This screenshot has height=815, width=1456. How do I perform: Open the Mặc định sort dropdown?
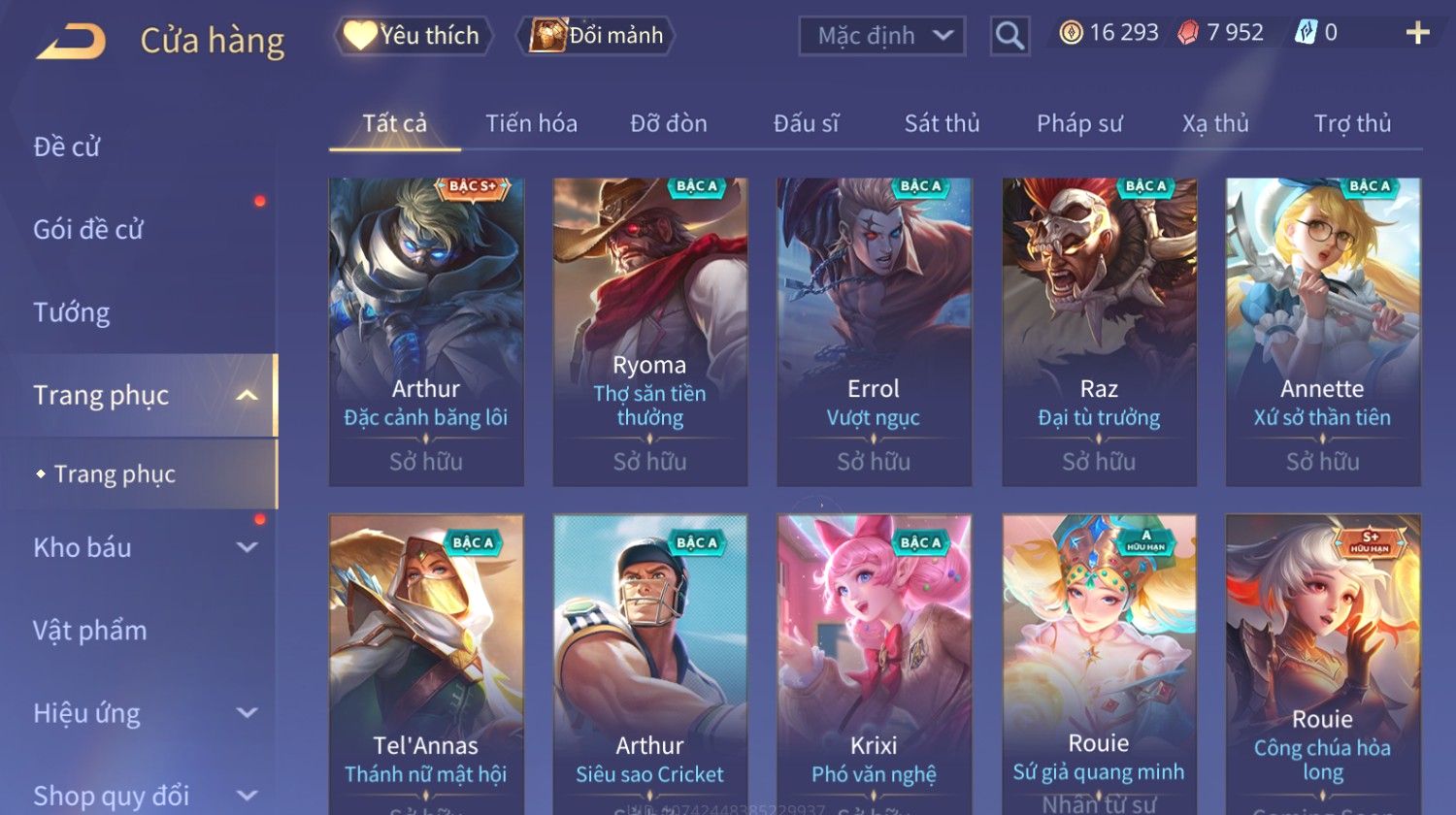pos(882,36)
